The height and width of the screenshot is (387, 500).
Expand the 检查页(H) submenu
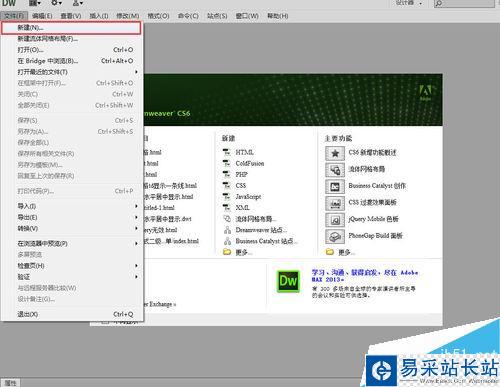pos(72,265)
